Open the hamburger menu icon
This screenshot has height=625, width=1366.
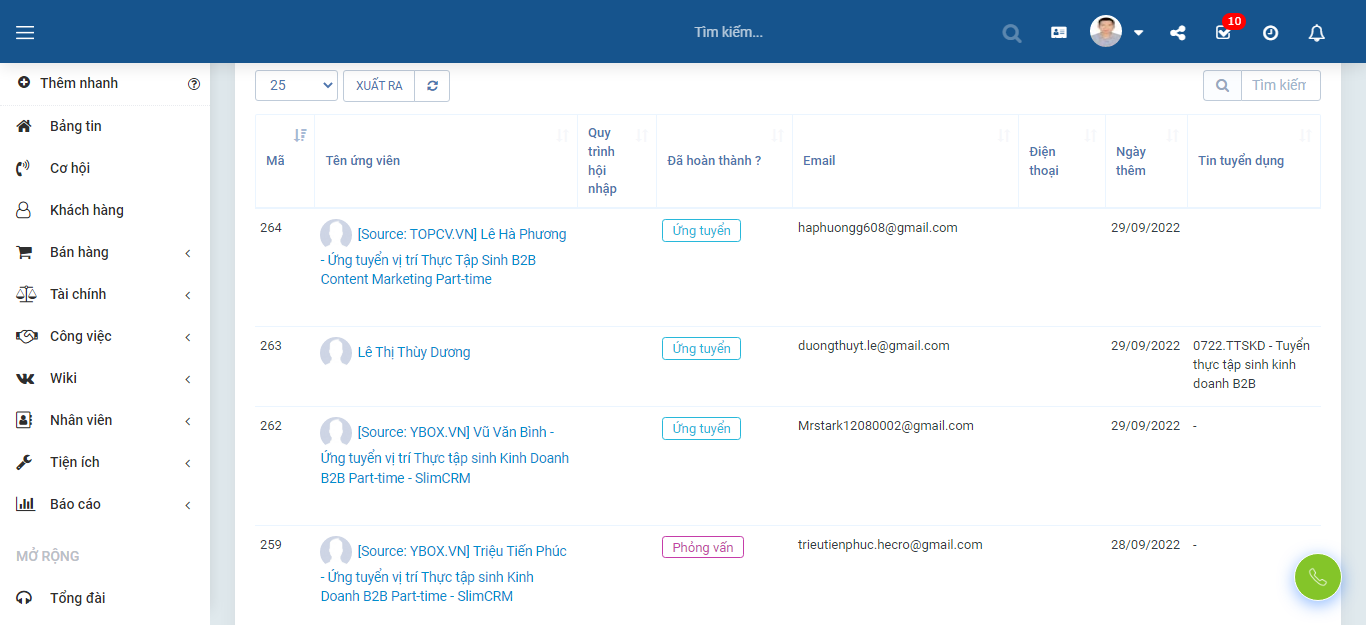25,33
